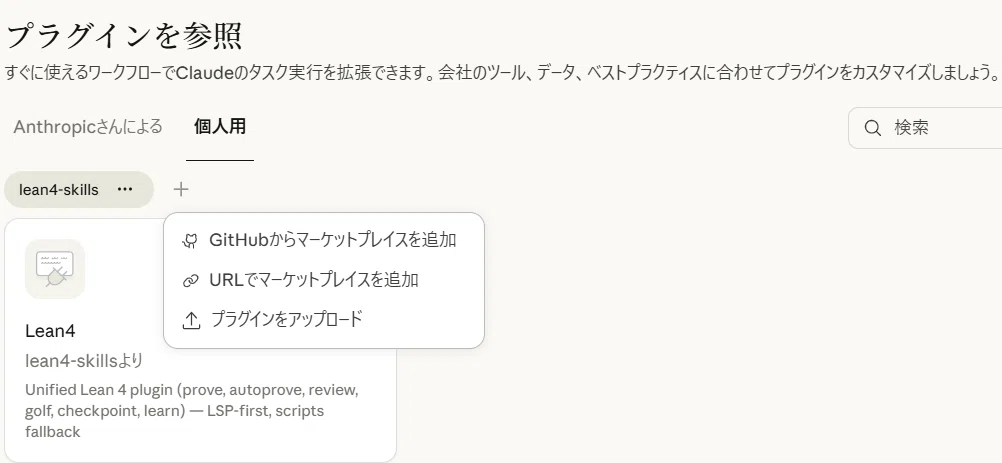Click the plus icon next to lean4-skills
The image size is (1002, 463).
181,189
